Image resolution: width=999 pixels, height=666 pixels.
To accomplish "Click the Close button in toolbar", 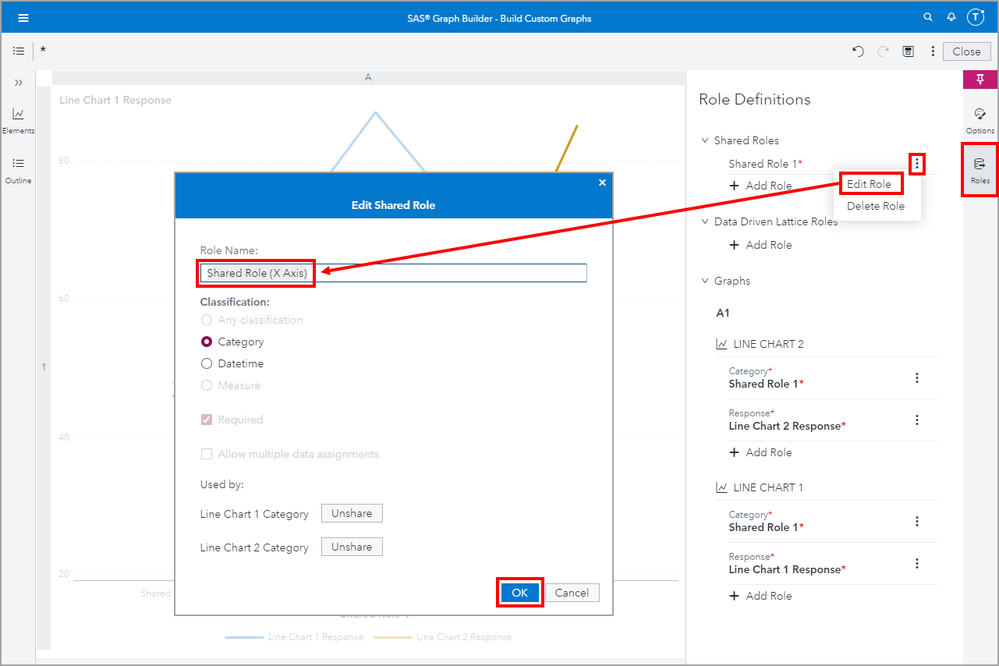I will point(967,52).
